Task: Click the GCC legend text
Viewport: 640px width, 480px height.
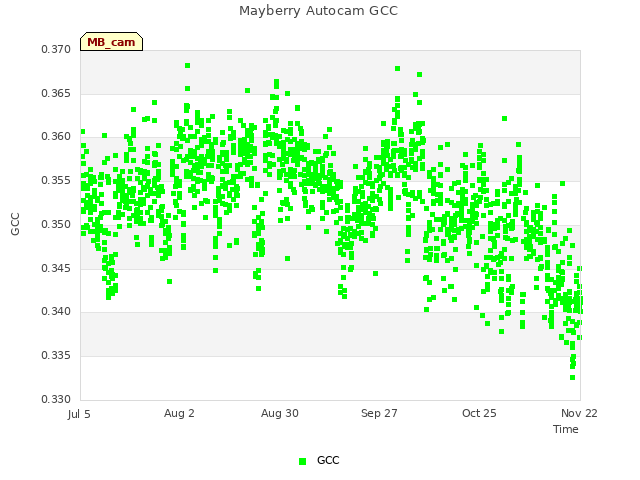Action: click(328, 460)
